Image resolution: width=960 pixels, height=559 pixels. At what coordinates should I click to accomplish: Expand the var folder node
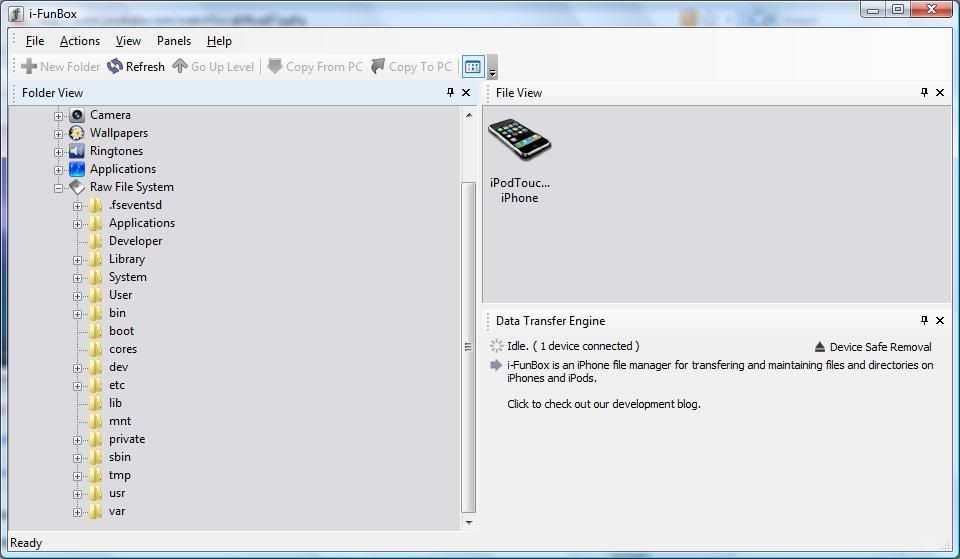pos(77,512)
